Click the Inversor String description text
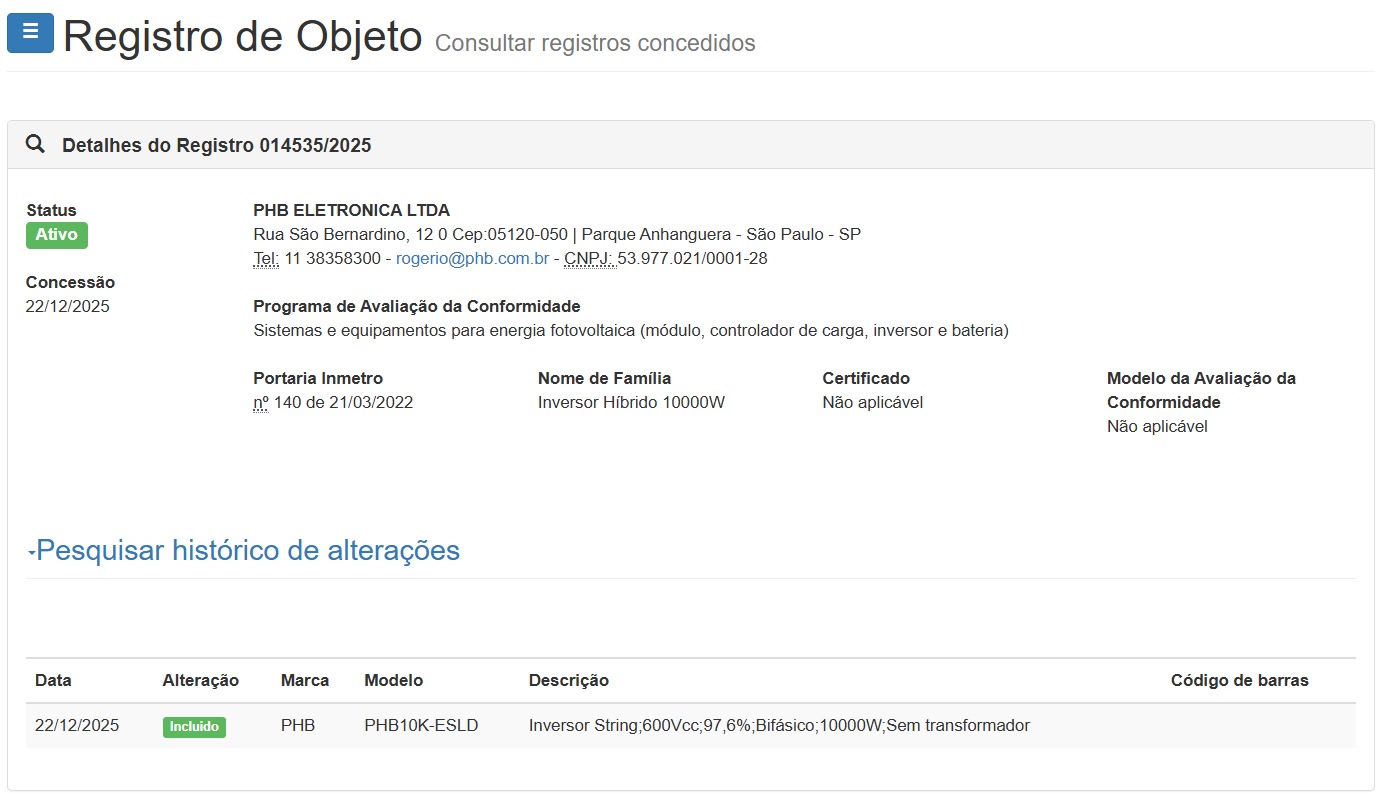The height and width of the screenshot is (799, 1378). click(778, 726)
